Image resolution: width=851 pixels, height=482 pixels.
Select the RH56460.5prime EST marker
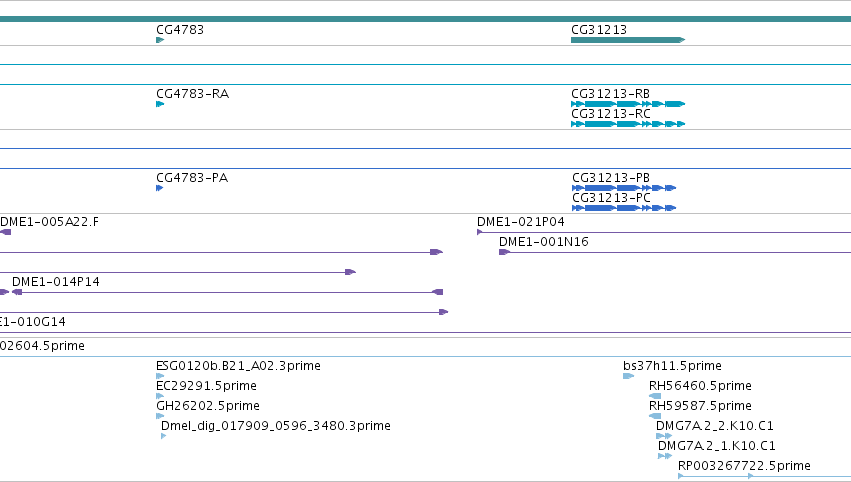655,396
